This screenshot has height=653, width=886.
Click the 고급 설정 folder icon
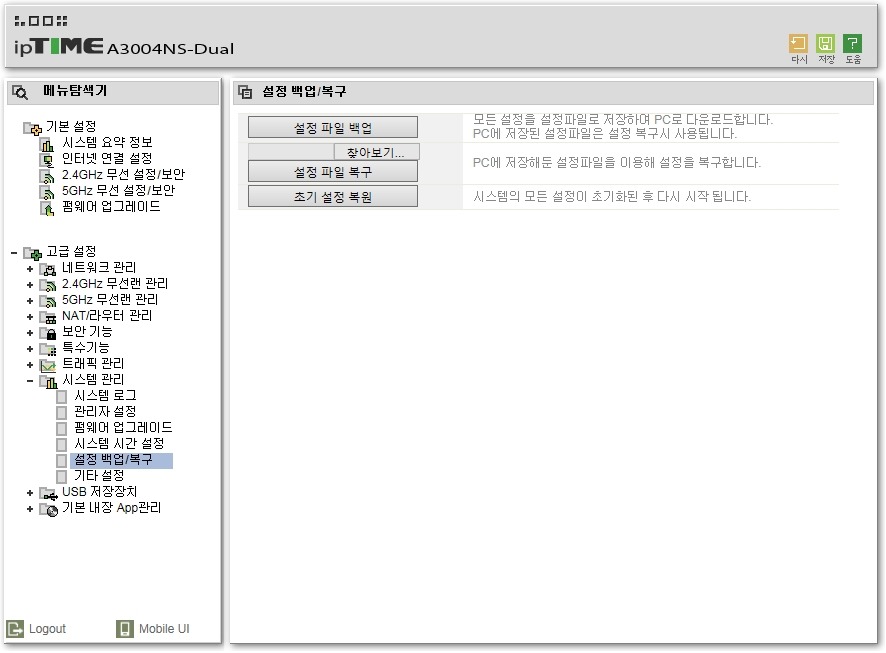tap(32, 253)
